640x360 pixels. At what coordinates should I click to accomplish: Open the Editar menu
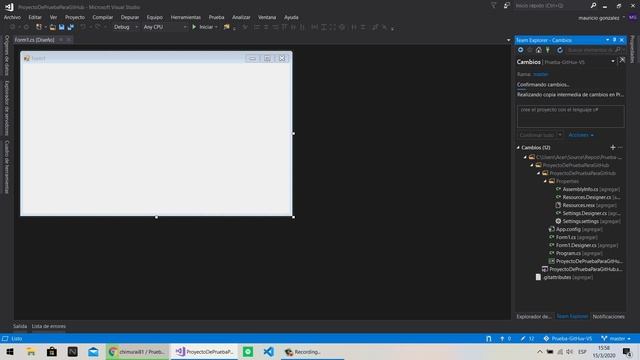click(35, 17)
